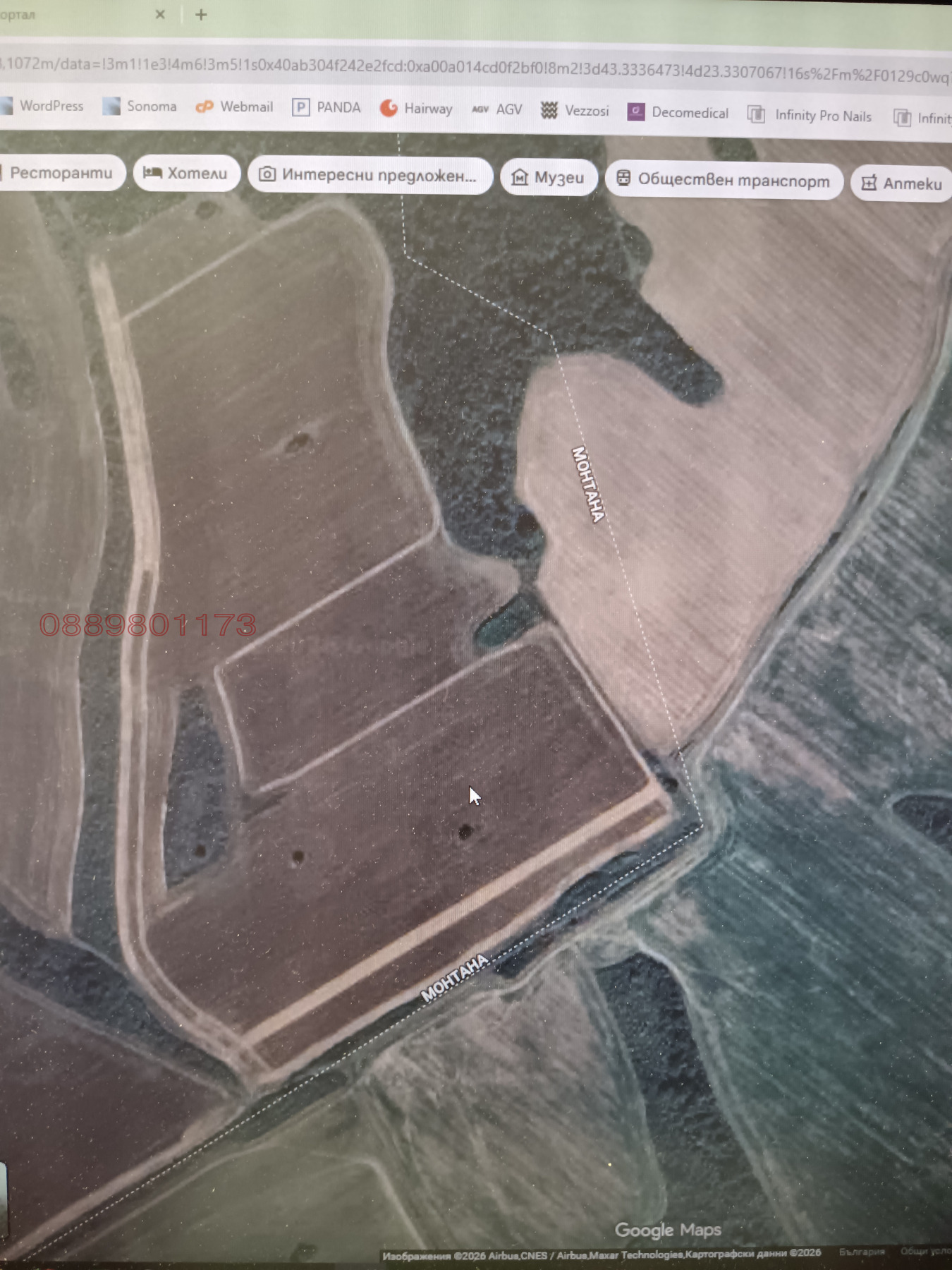The width and height of the screenshot is (952, 1270).
Task: Open the WordPress bookmark
Action: coord(44,106)
